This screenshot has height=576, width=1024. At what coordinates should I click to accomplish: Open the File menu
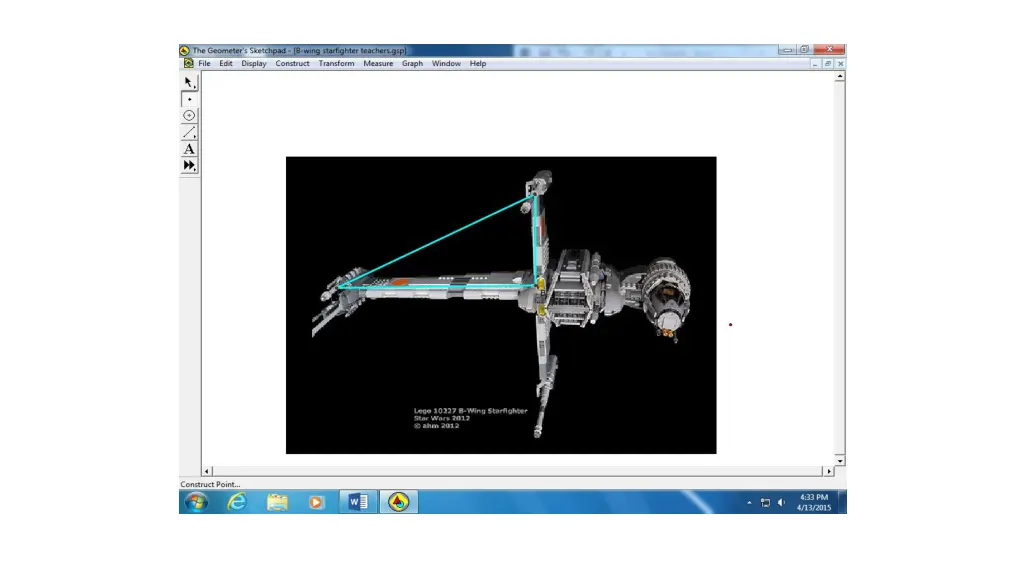204,63
